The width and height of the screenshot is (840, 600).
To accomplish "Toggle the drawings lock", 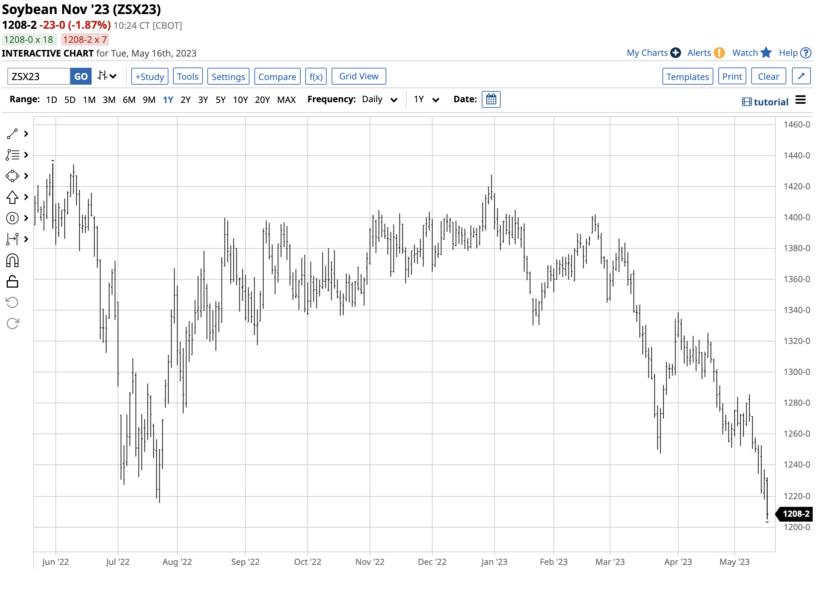I will pos(12,282).
